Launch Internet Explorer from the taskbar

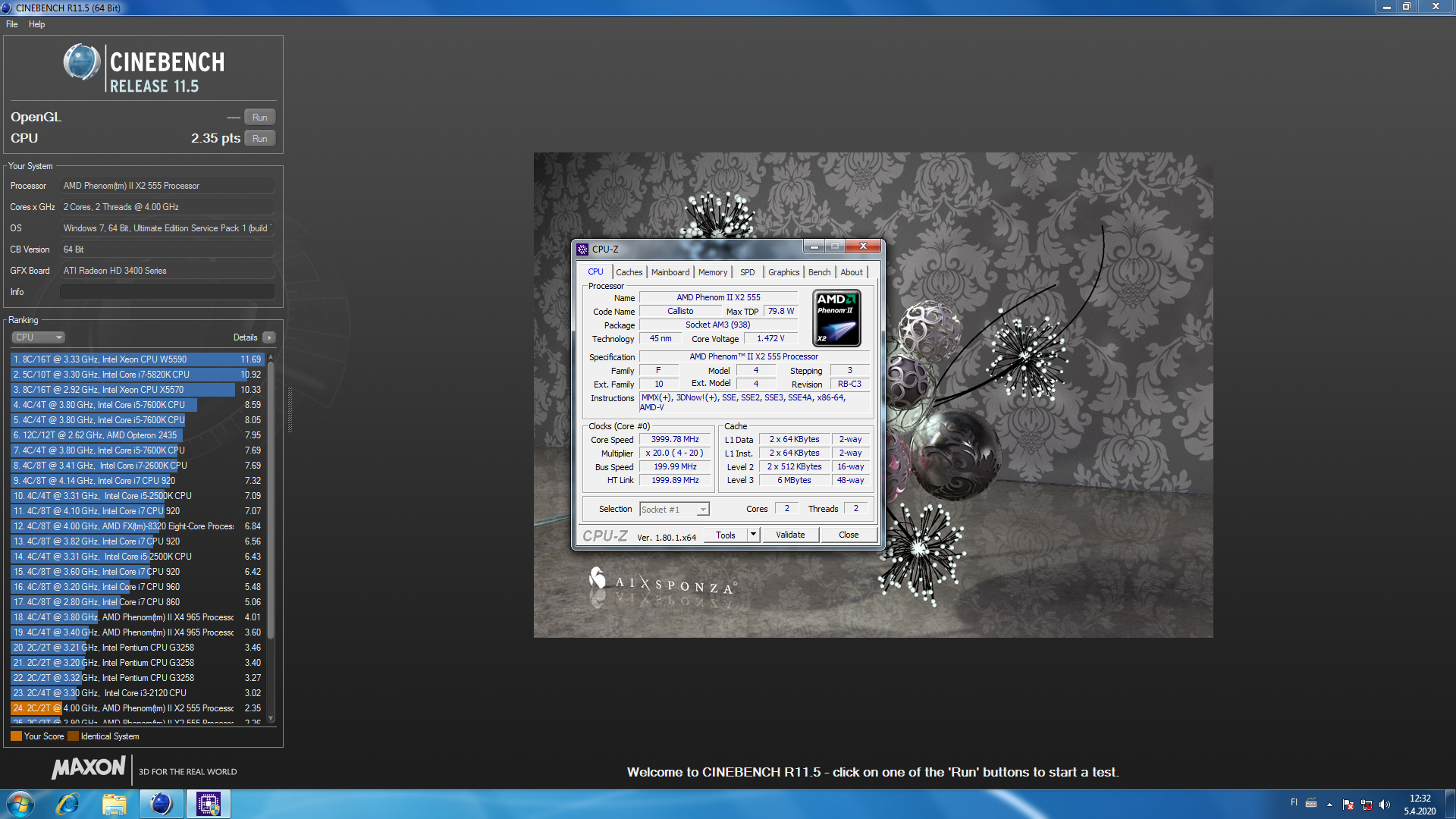pyautogui.click(x=68, y=804)
